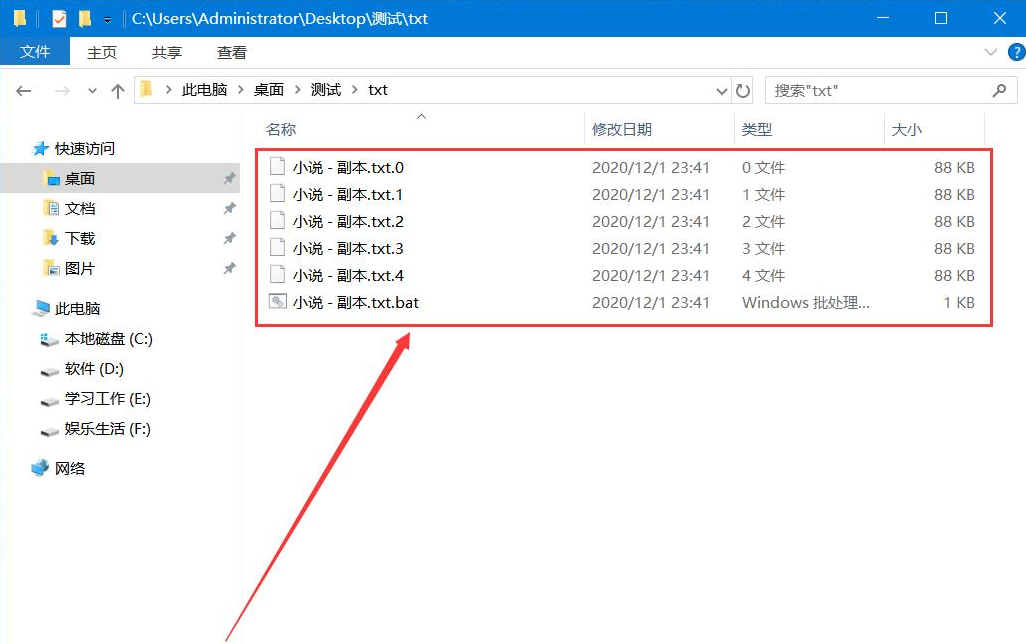Select 桌面 in address breadcrumb
The height and width of the screenshot is (644, 1026).
tap(269, 90)
